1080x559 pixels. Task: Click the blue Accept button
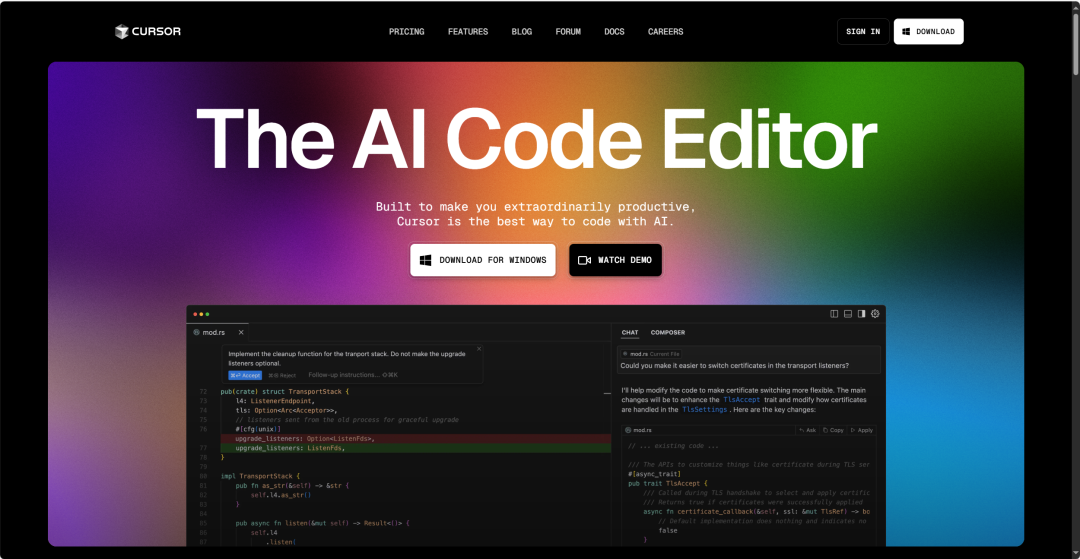pyautogui.click(x=245, y=375)
